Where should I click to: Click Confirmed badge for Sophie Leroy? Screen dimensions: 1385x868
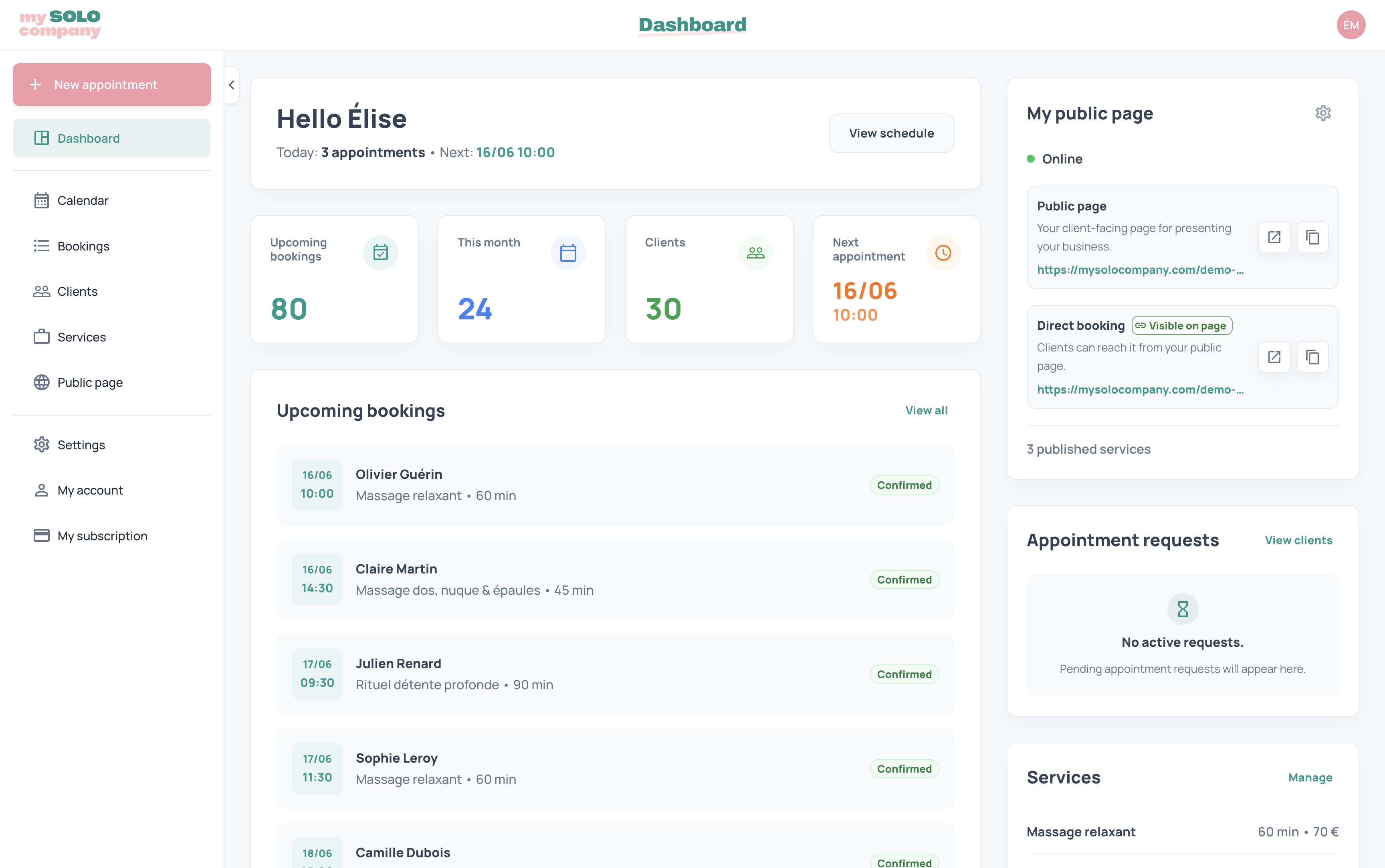click(904, 769)
